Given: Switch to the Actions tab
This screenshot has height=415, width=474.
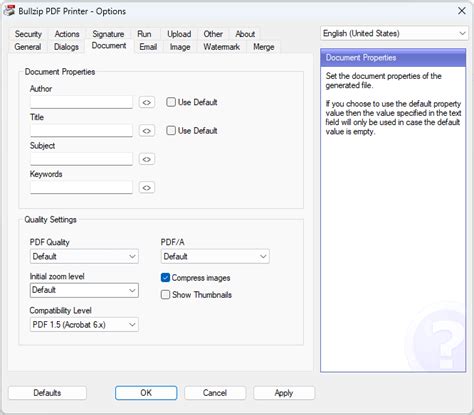Looking at the screenshot, I should coord(67,34).
